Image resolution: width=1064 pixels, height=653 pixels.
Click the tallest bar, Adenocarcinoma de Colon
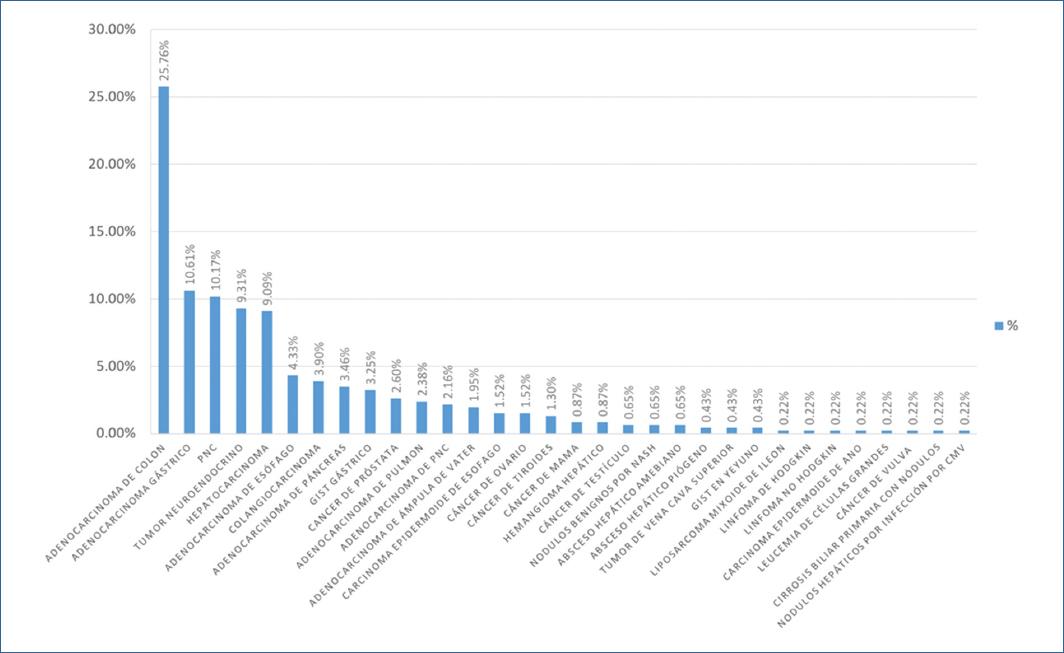pos(163,260)
